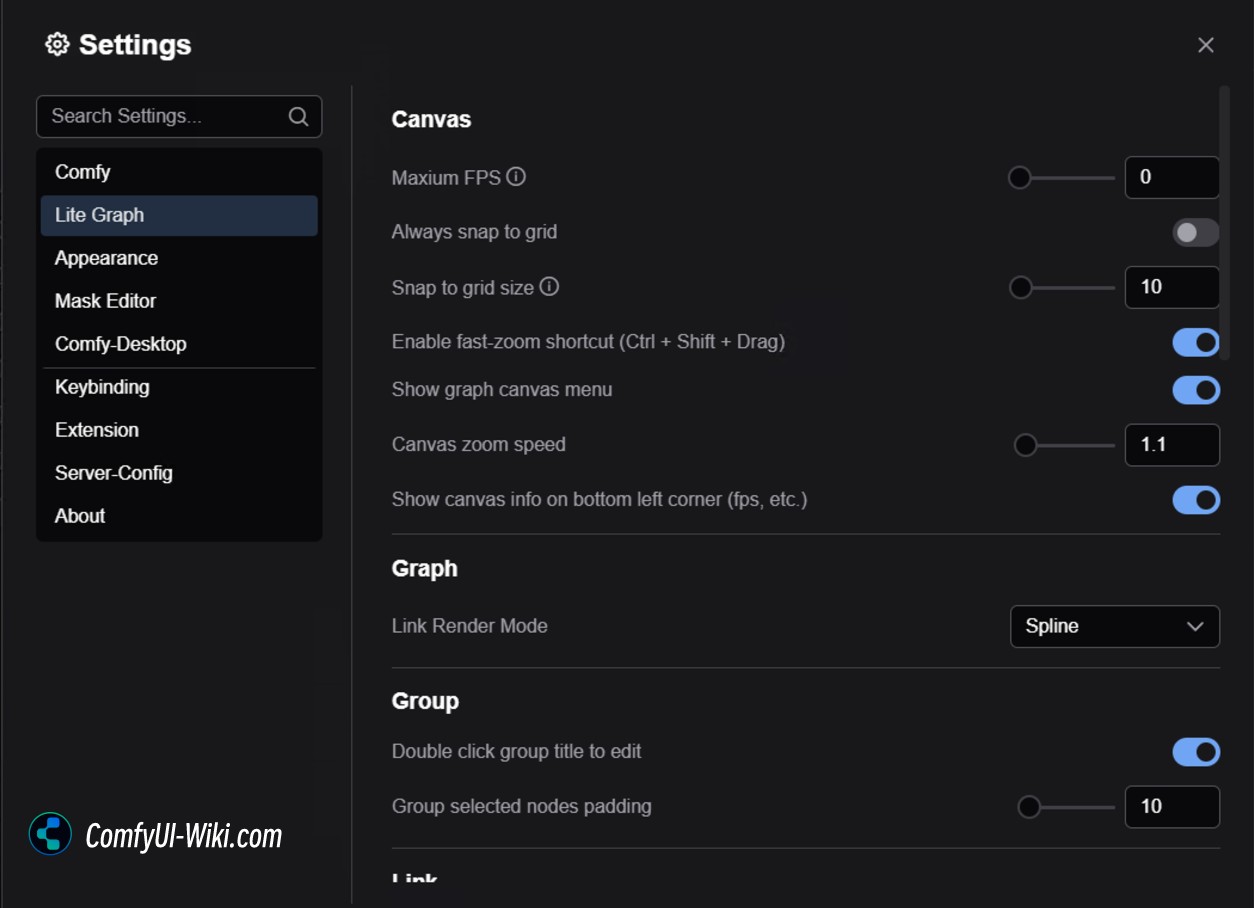Click the Maxium FPS slider handle
This screenshot has width=1254, height=908.
click(x=1019, y=178)
